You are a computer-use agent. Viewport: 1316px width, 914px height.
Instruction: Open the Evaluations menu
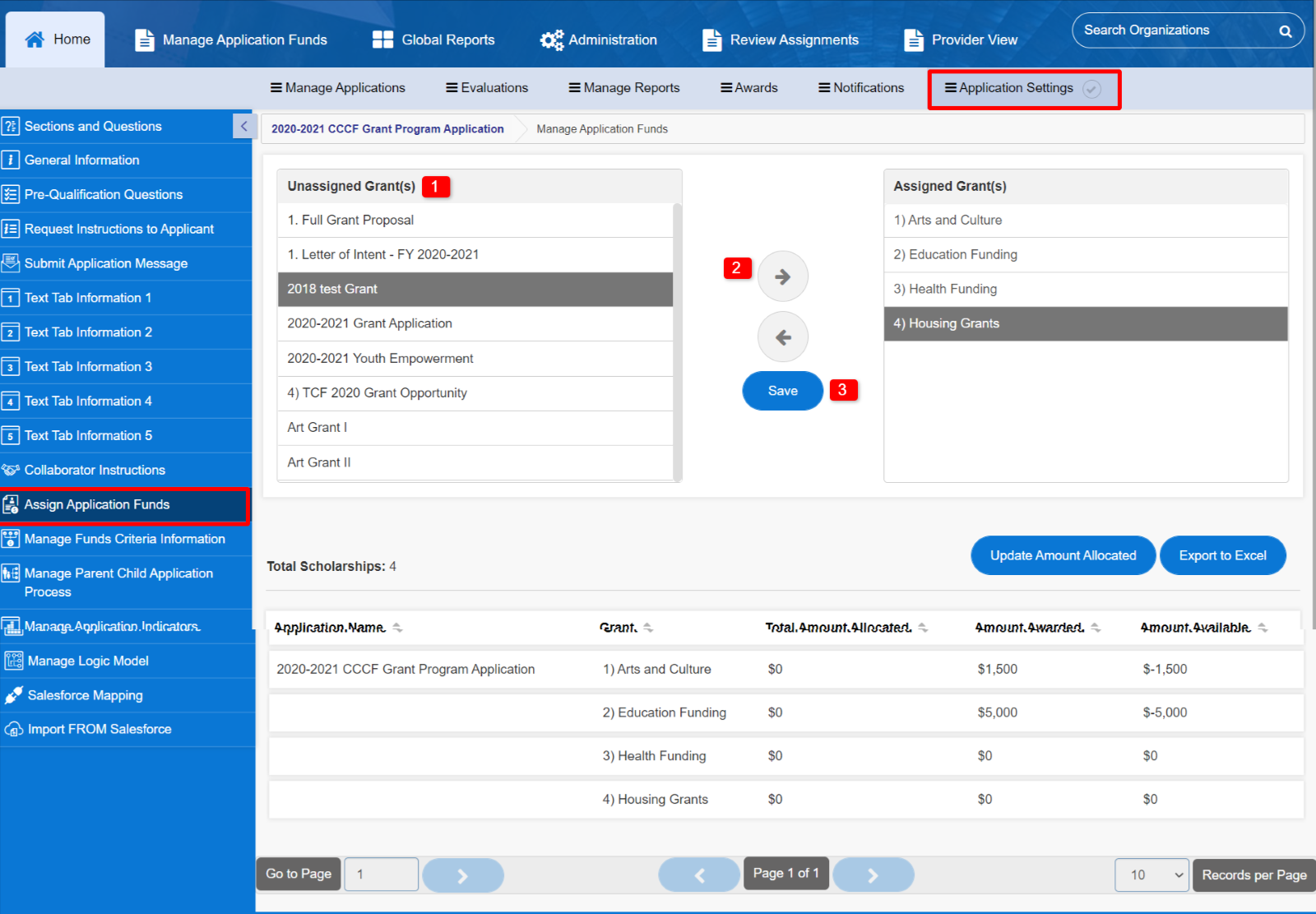click(x=487, y=88)
